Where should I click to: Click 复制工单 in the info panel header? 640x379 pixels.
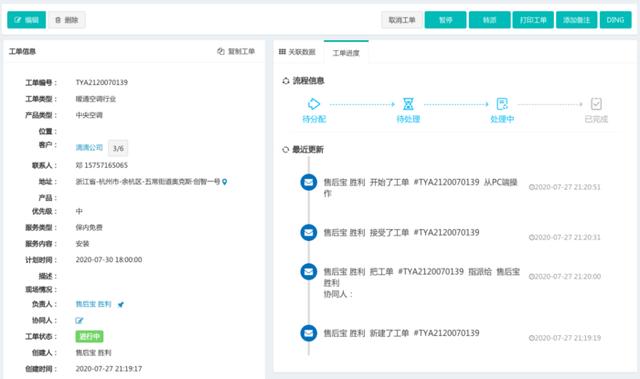point(236,51)
